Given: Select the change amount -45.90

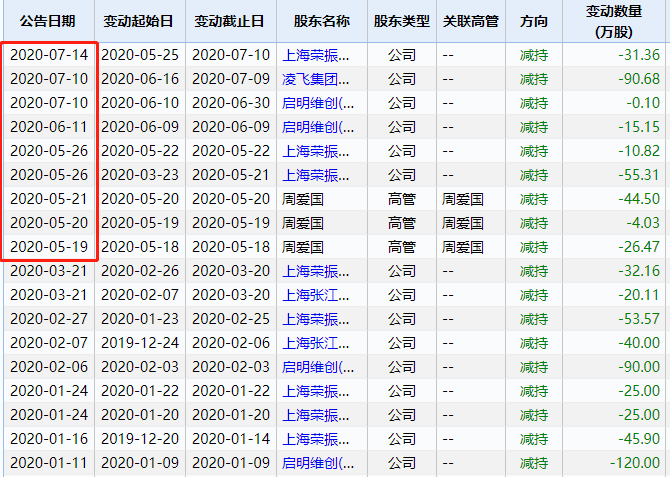Looking at the screenshot, I should (639, 439).
